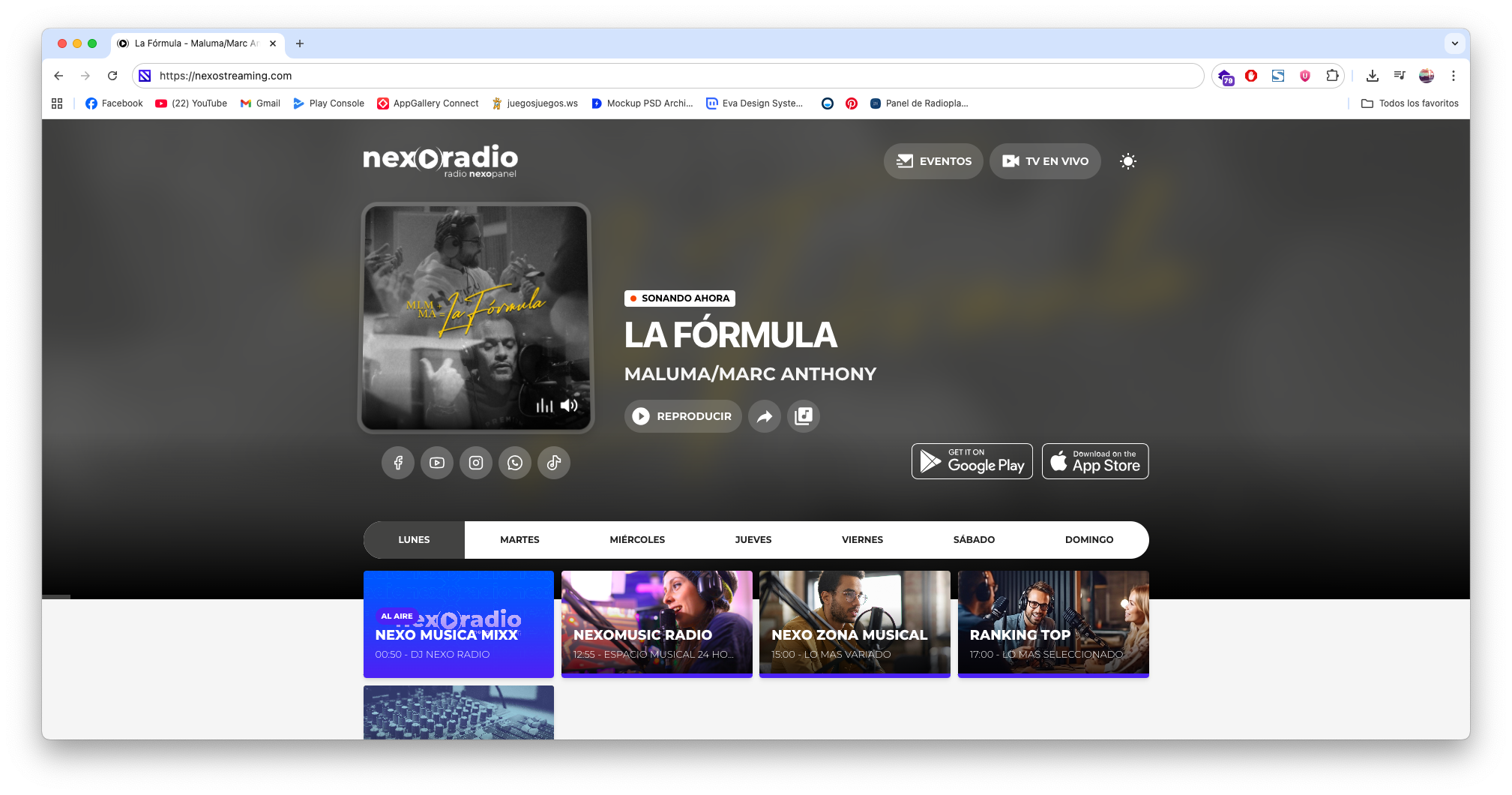
Task: Click the address bar showing nexostreaming.com
Action: tap(667, 76)
